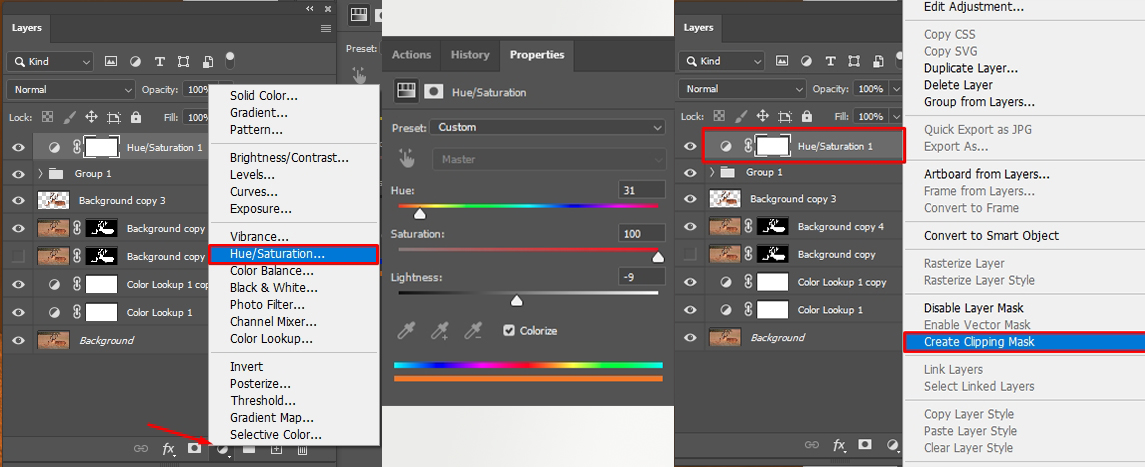Open the Layers panel hamburger options menu
This screenshot has height=467, width=1145.
click(x=325, y=28)
